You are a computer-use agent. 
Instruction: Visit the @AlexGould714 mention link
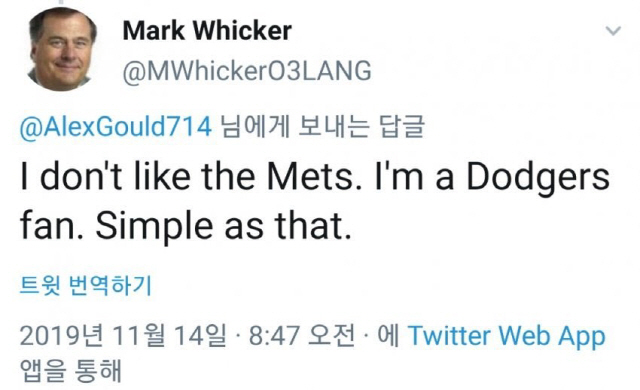(x=116, y=126)
